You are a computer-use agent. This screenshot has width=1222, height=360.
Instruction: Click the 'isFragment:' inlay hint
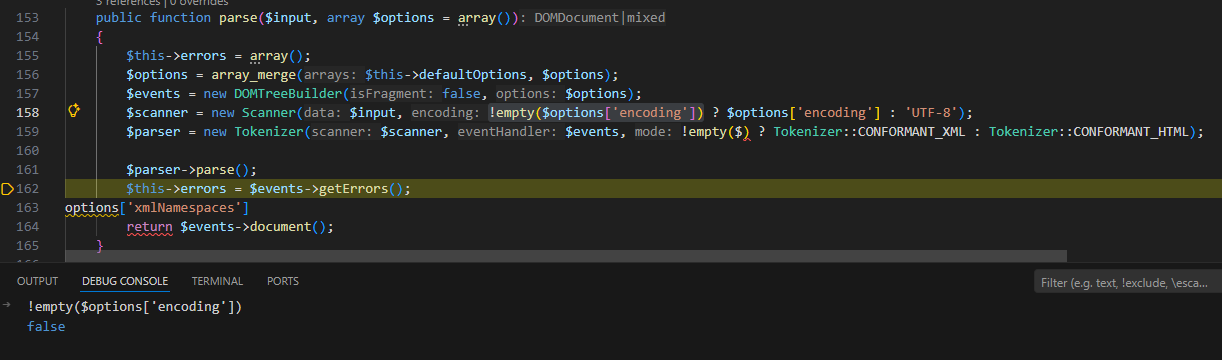point(392,93)
